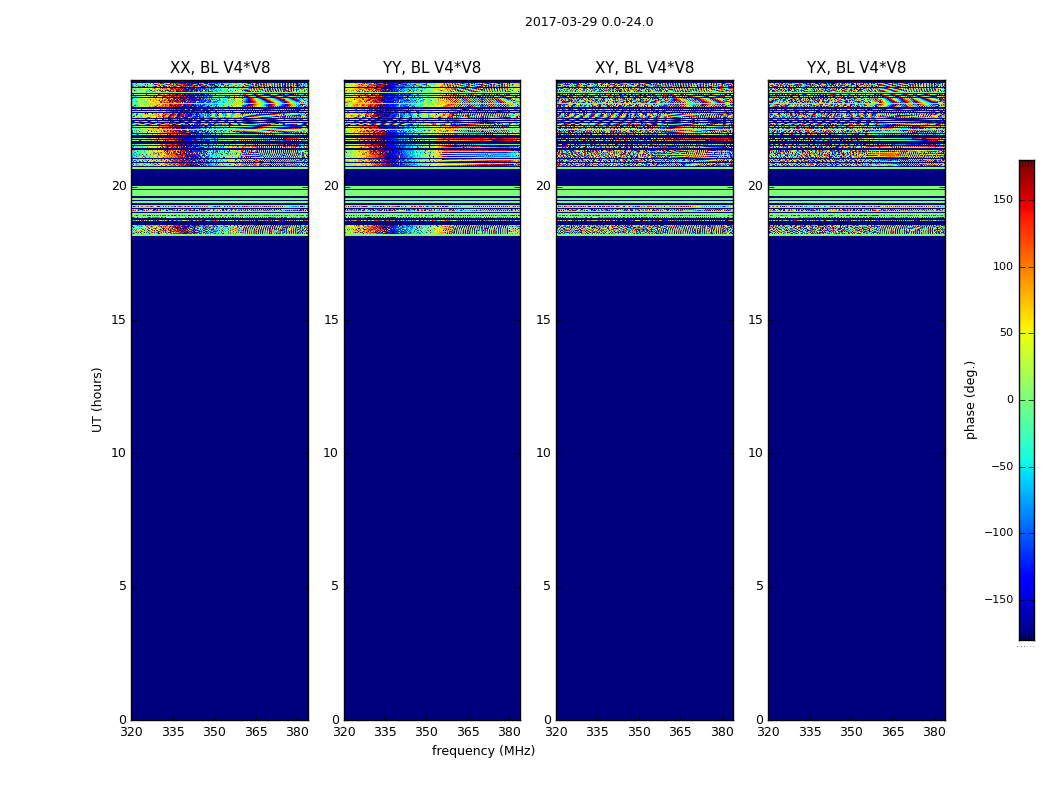
Task: Click the colorbar at the −150 degree level
Action: click(x=1027, y=599)
